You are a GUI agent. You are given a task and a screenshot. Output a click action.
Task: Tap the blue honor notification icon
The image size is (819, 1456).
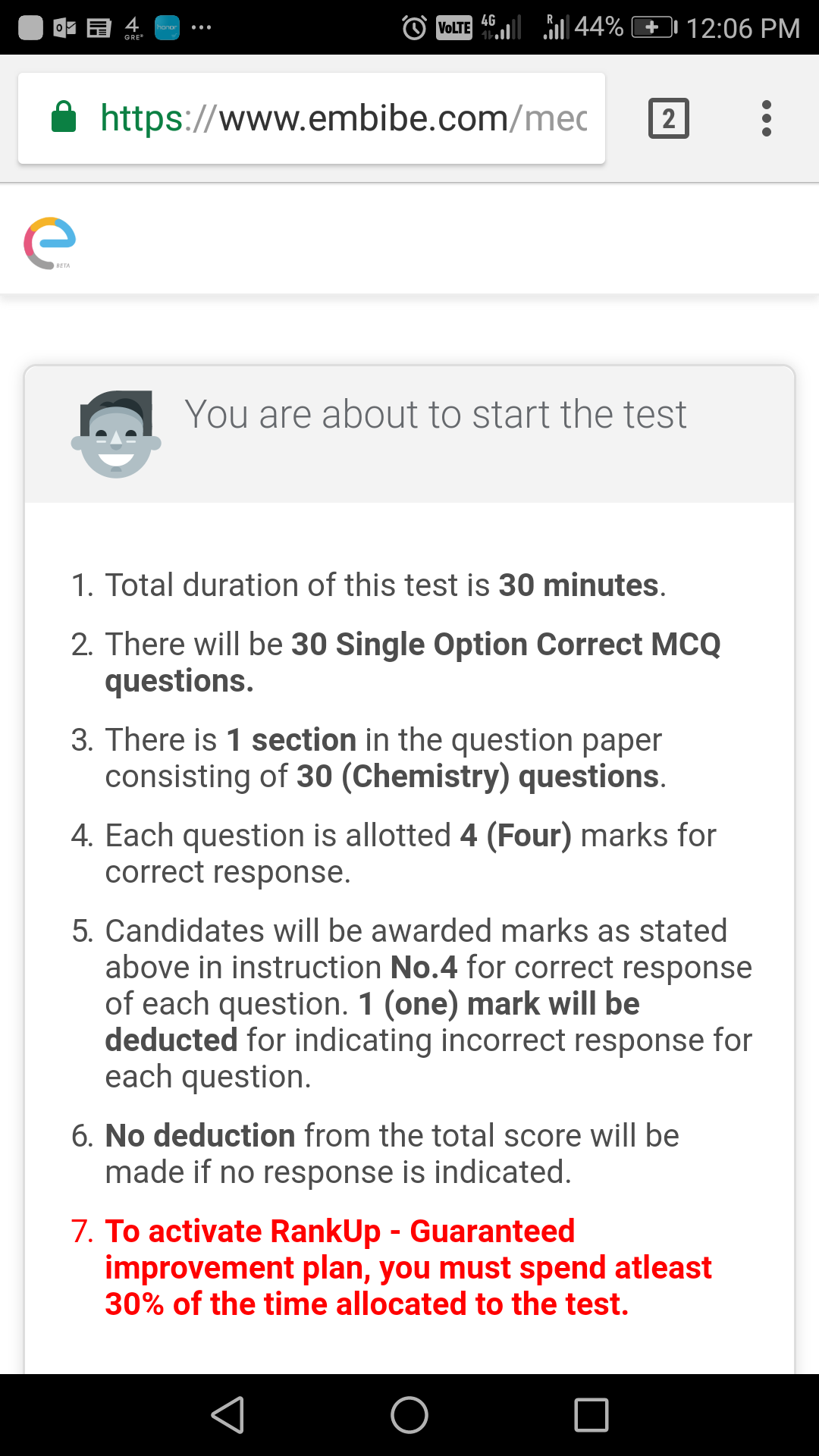[167, 28]
